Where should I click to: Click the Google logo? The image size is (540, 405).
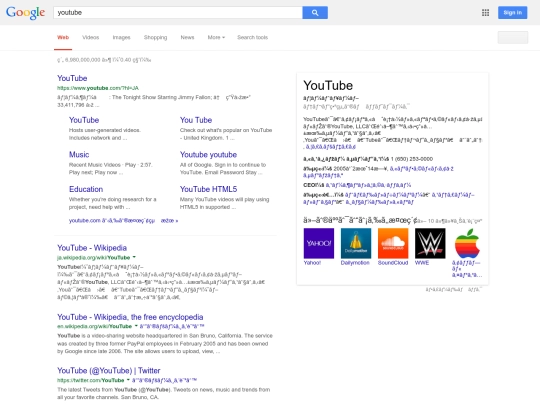tap(25, 13)
